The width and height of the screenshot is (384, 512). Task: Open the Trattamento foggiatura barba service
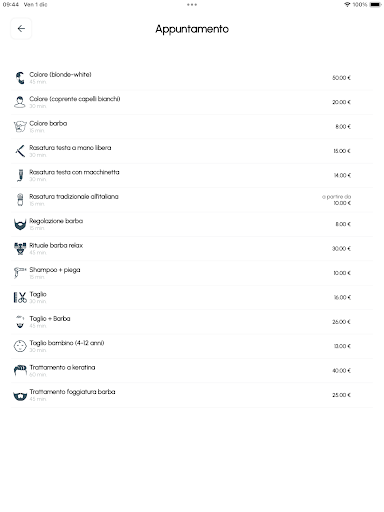click(x=192, y=395)
